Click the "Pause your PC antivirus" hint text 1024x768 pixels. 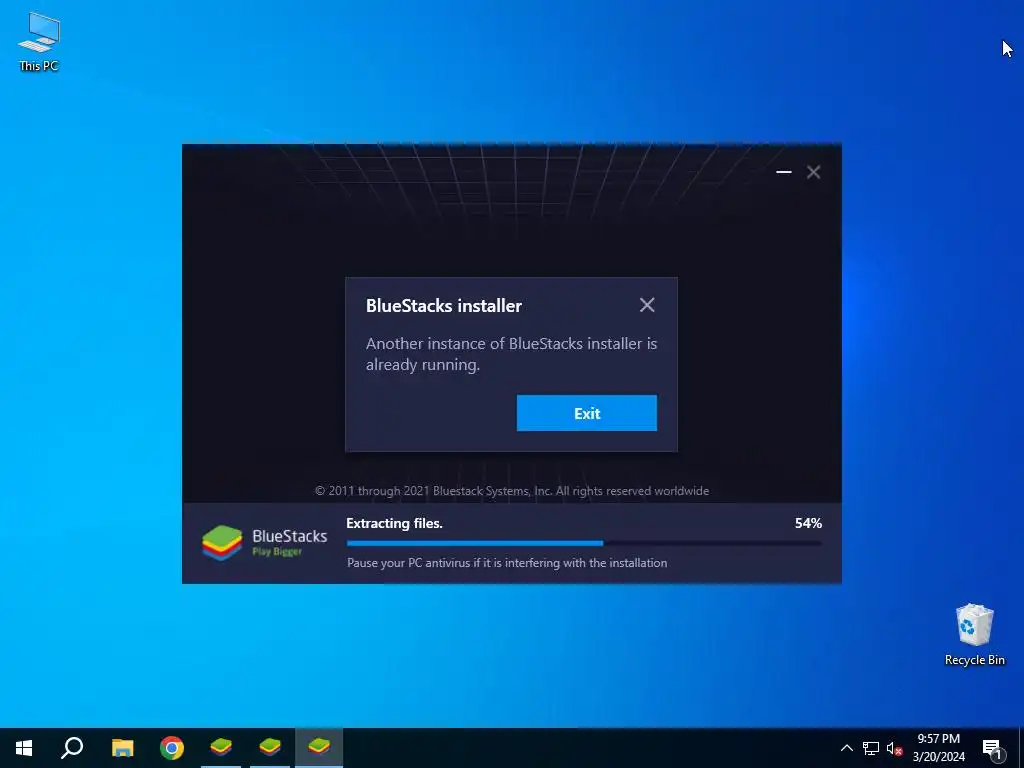[x=507, y=562]
